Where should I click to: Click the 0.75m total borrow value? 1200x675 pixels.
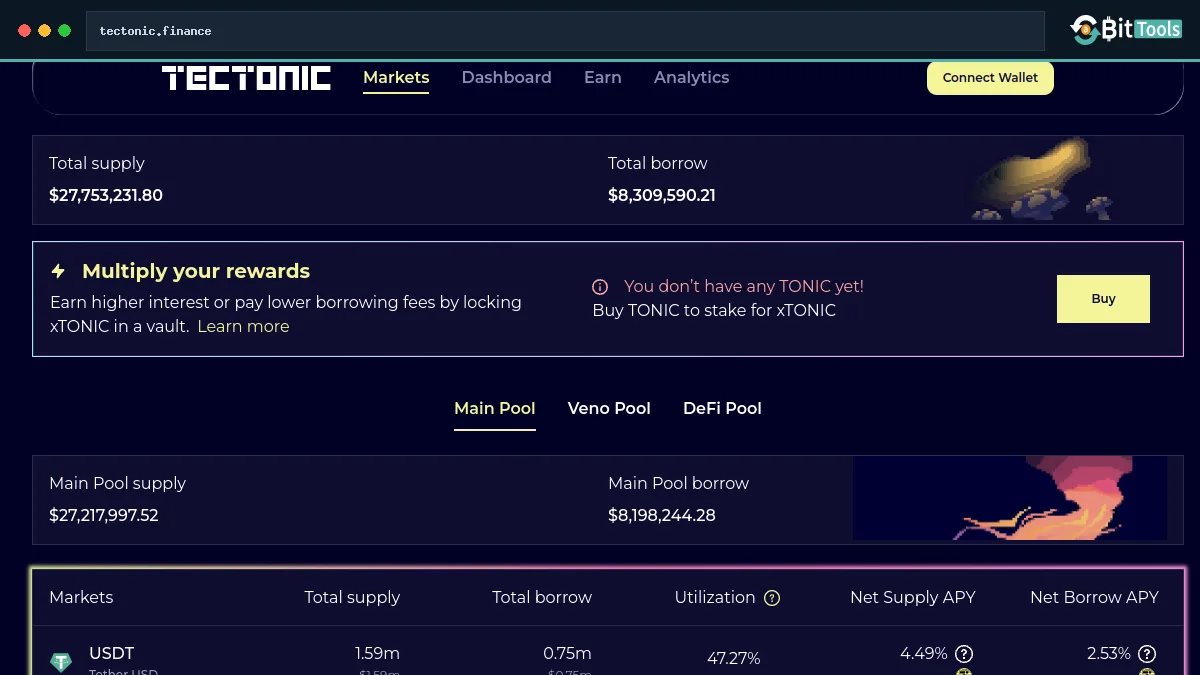567,653
